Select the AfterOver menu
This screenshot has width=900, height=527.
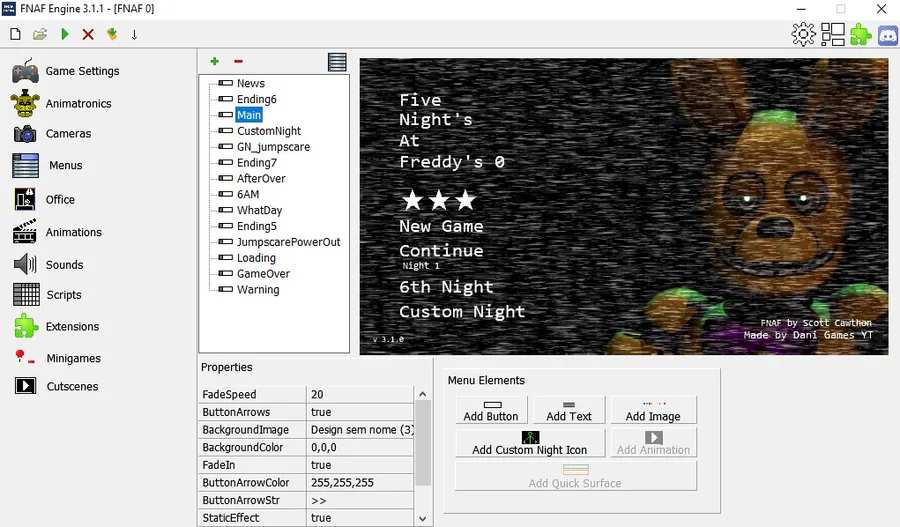261,179
